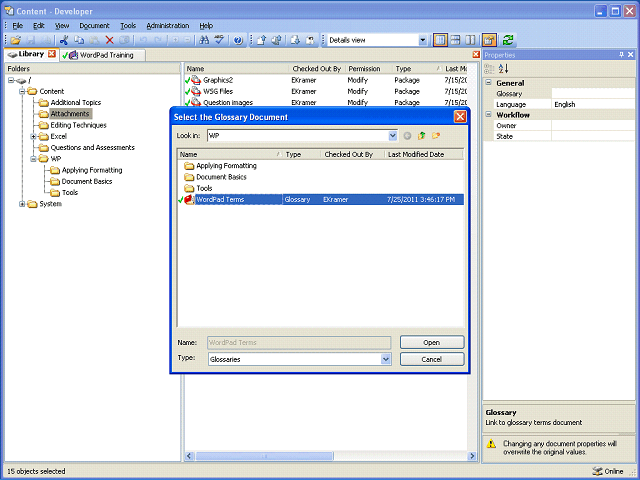Click the spell check ABC icon
The image size is (640, 480).
point(219,40)
